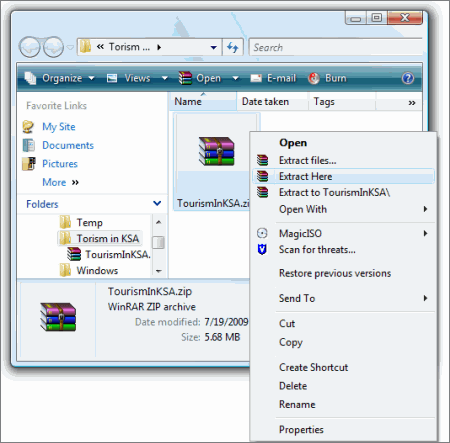Expand the Open With submenu arrow
The width and height of the screenshot is (450, 443).
click(425, 209)
